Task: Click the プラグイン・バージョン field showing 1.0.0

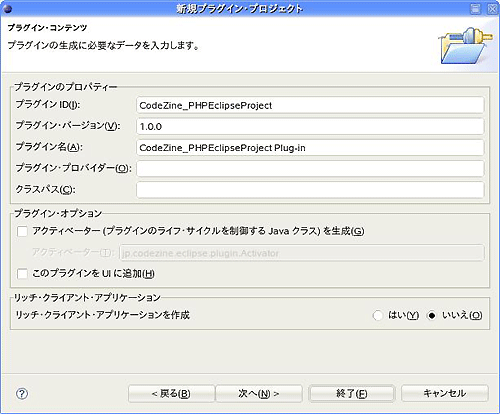Action: [x=310, y=127]
